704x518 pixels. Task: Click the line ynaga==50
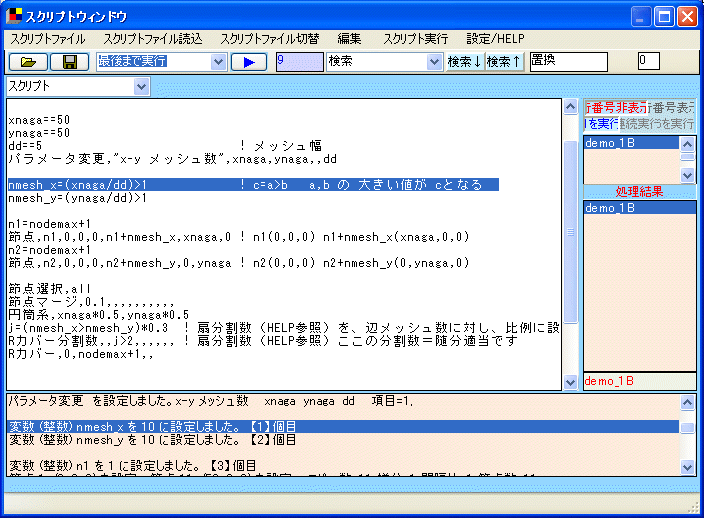[39, 133]
